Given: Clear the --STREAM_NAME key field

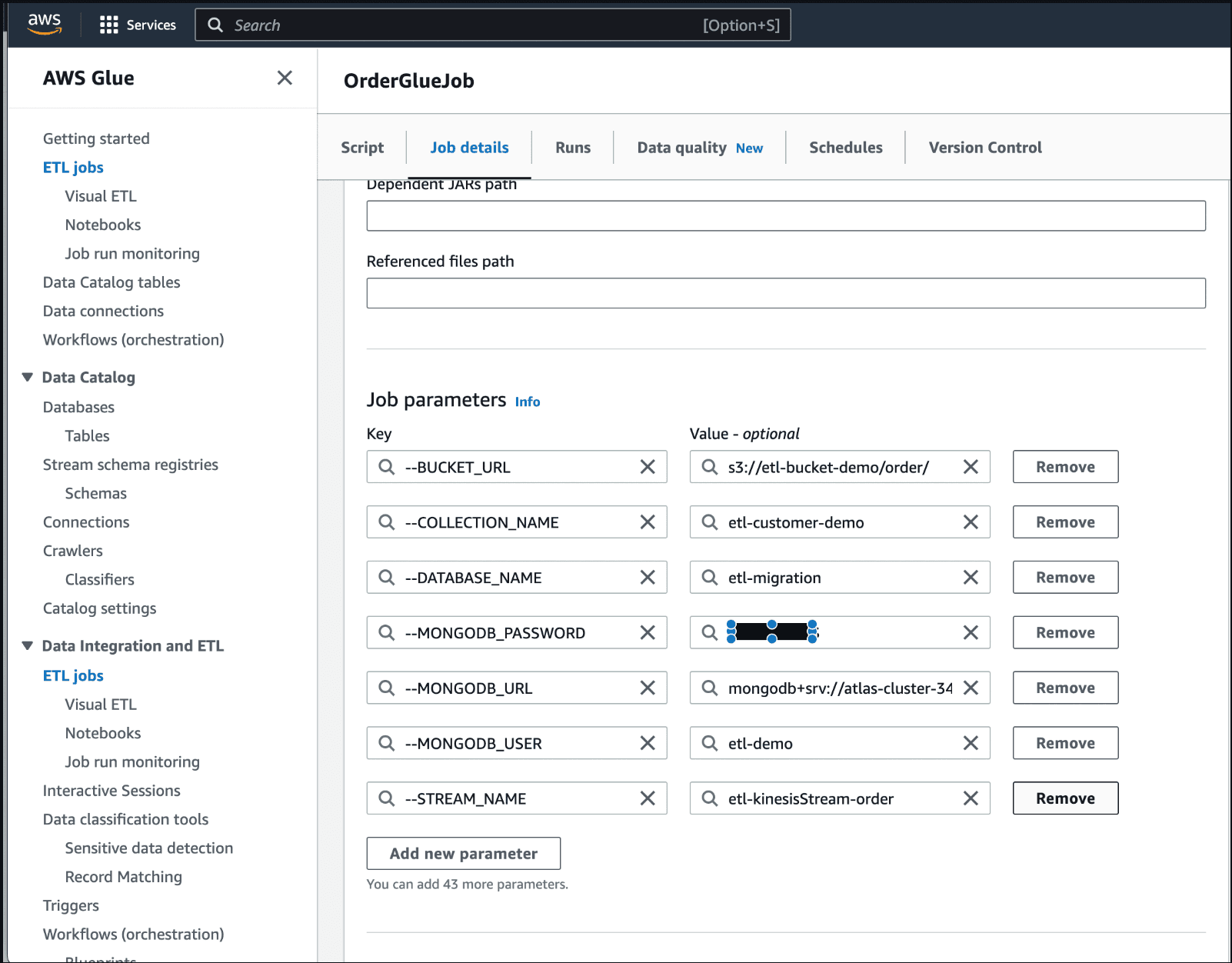Looking at the screenshot, I should pos(648,798).
